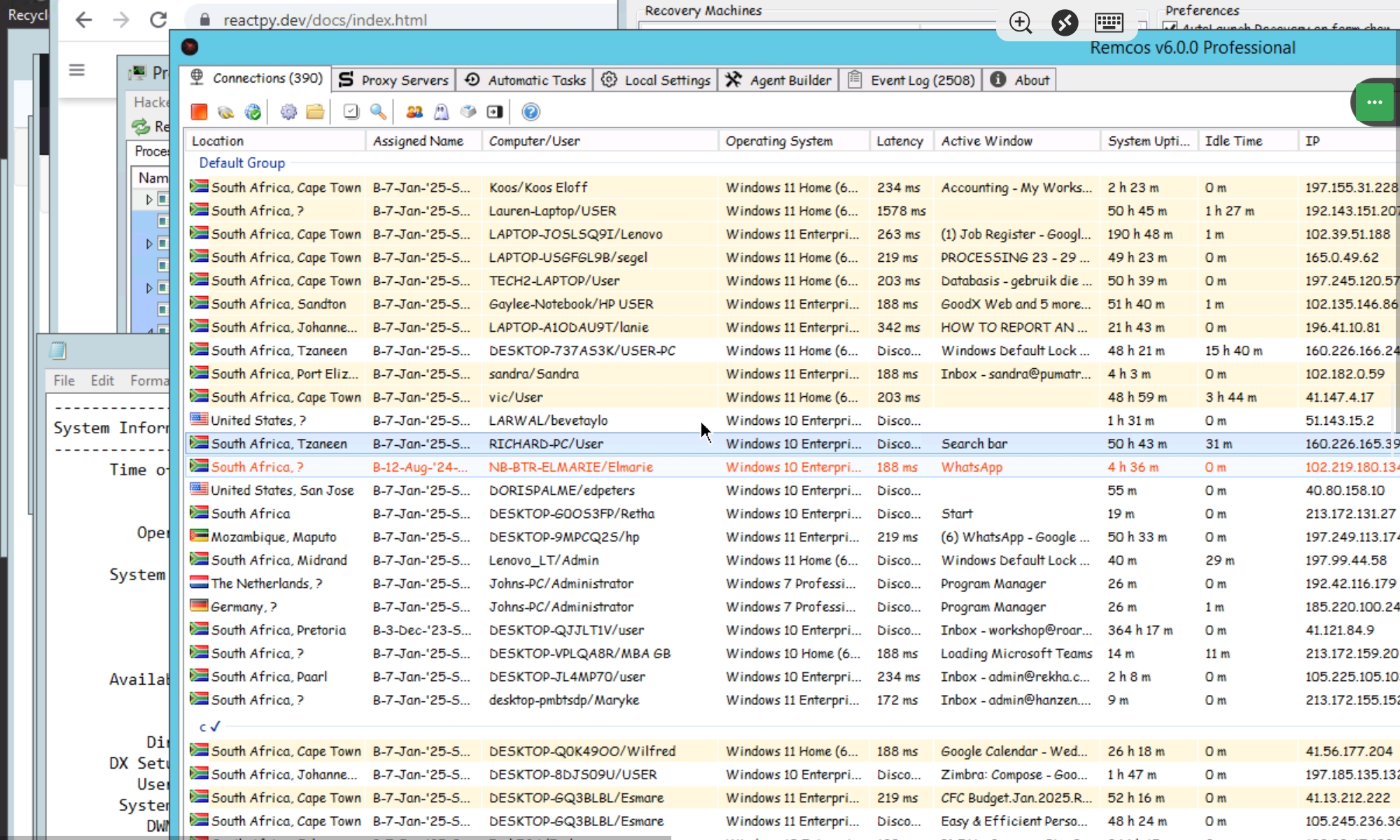This screenshot has width=1400, height=840.
Task: Click the two users group icon
Action: click(414, 112)
